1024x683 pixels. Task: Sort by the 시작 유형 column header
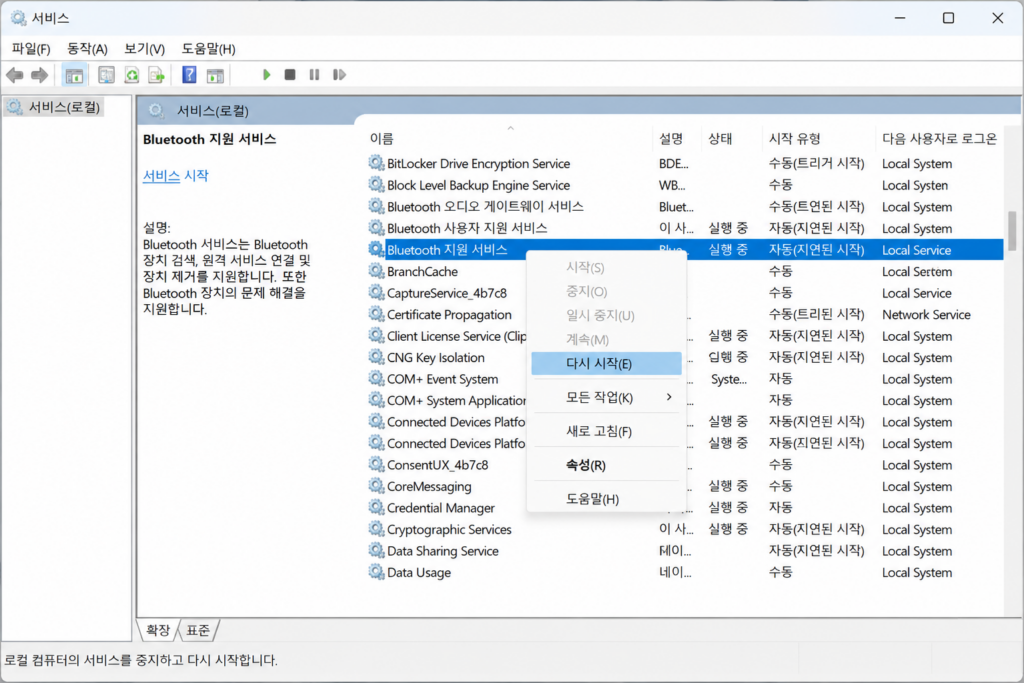pos(819,138)
